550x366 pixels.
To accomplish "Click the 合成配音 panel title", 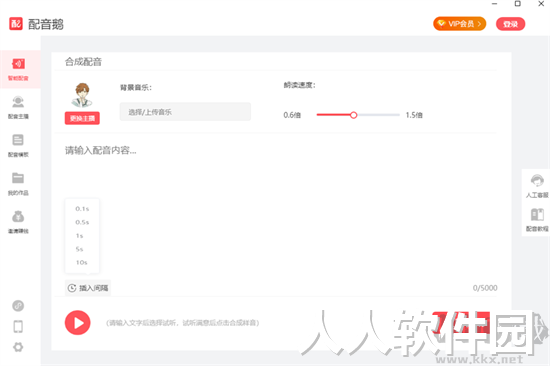I will click(83, 62).
